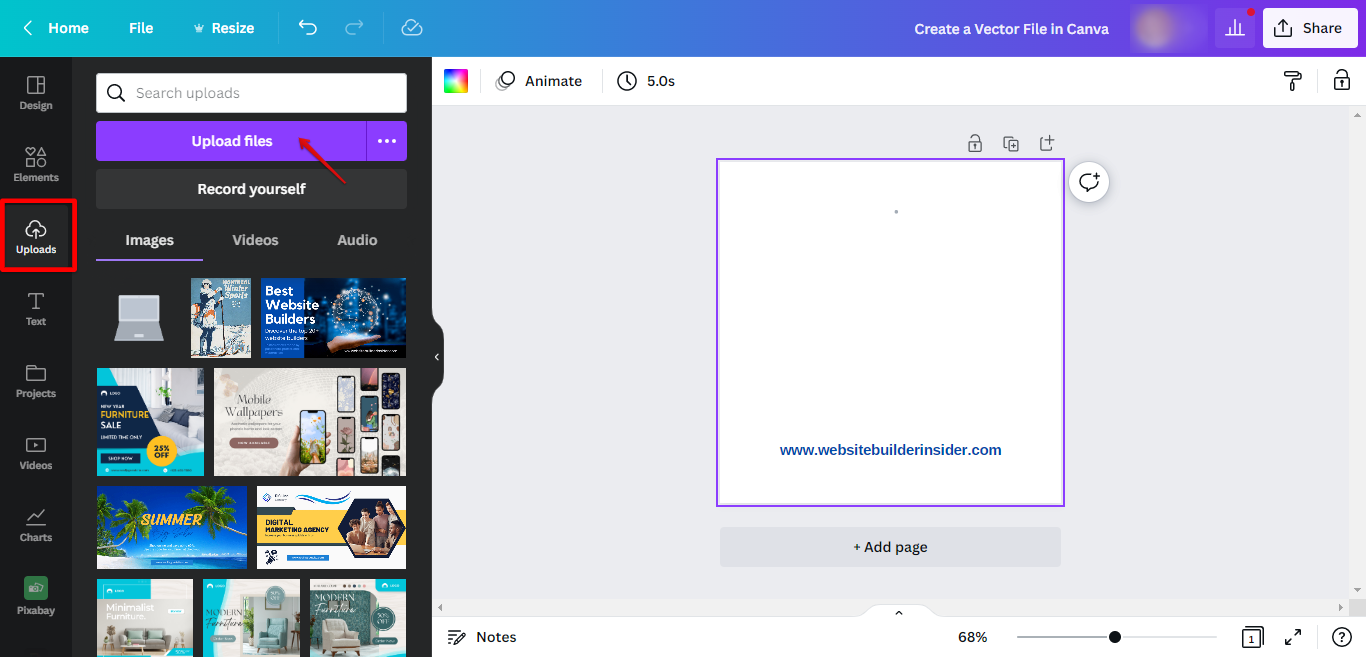This screenshot has height=657, width=1366.
Task: Click the Upload files button
Action: (x=231, y=141)
